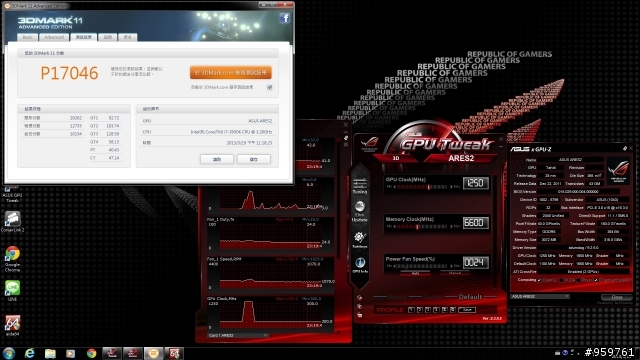Open the AIDA64 desktop shortcut
Viewport: 640px width, 360px height.
[12, 325]
